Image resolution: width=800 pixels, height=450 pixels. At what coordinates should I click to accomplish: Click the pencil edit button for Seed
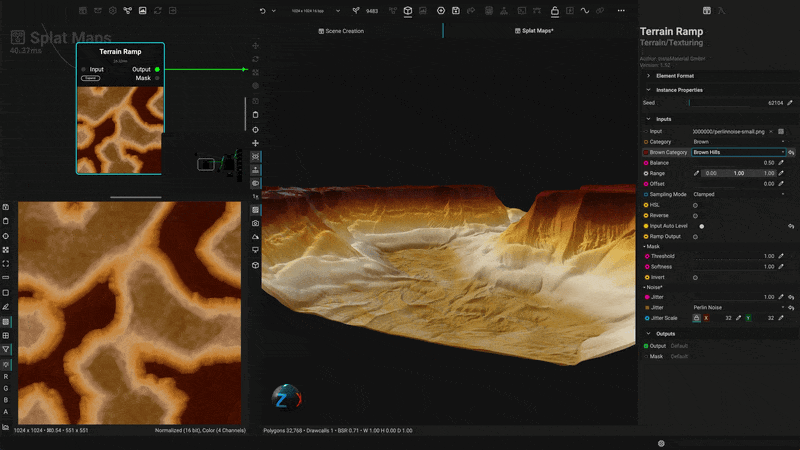pos(790,103)
